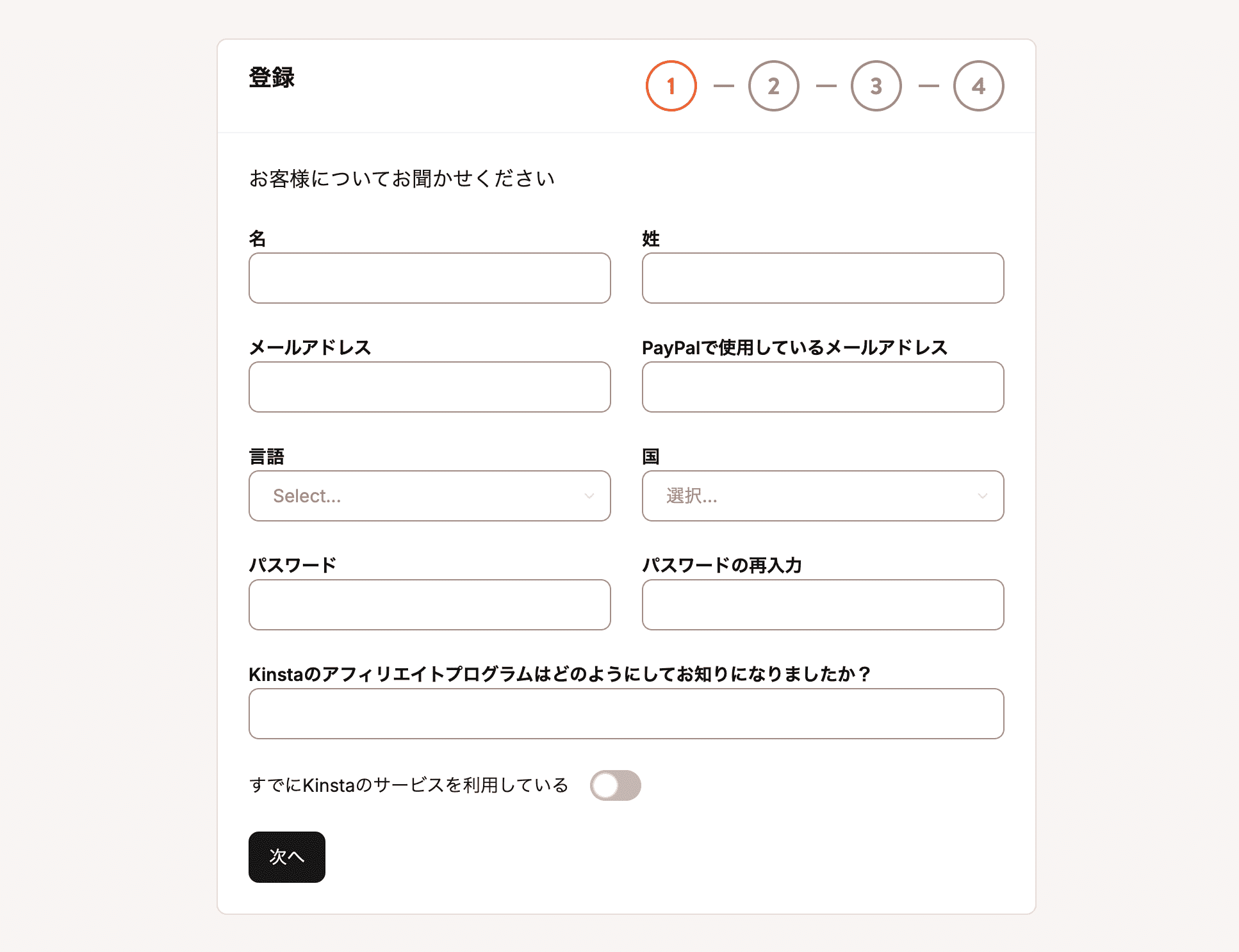Screen dimensions: 1239x952
Task: Click the パスワードの再入力 input box
Action: (823, 604)
